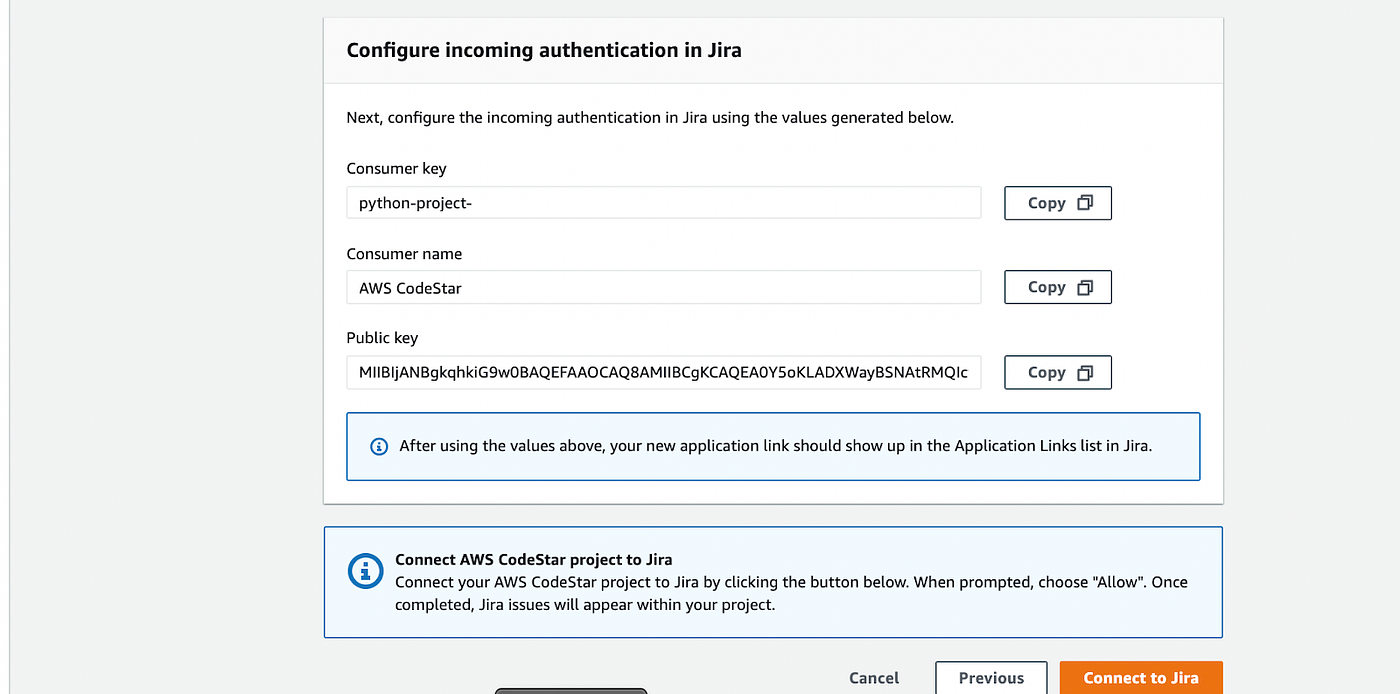Click the blue Application Links info banner
1400x694 pixels.
coord(773,446)
